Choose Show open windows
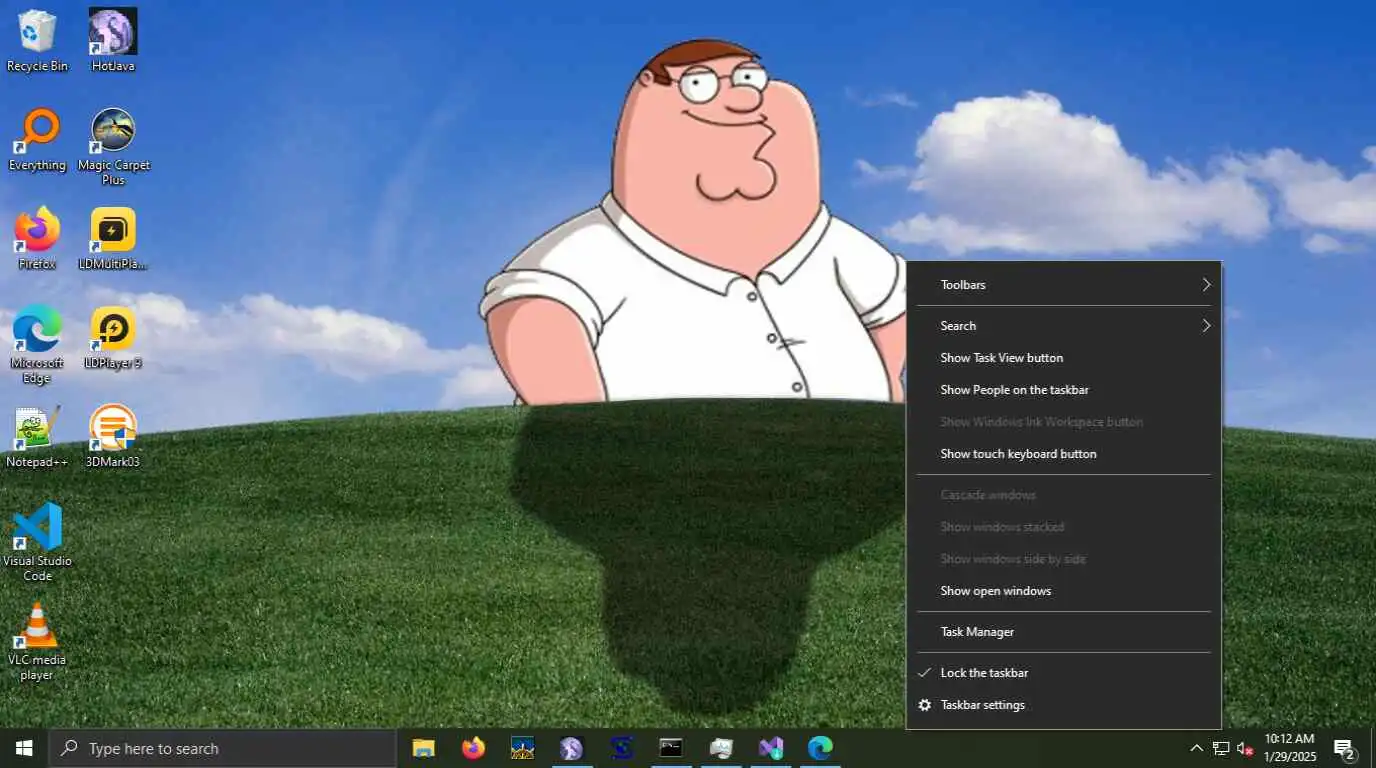Image resolution: width=1376 pixels, height=768 pixels. (1064, 591)
